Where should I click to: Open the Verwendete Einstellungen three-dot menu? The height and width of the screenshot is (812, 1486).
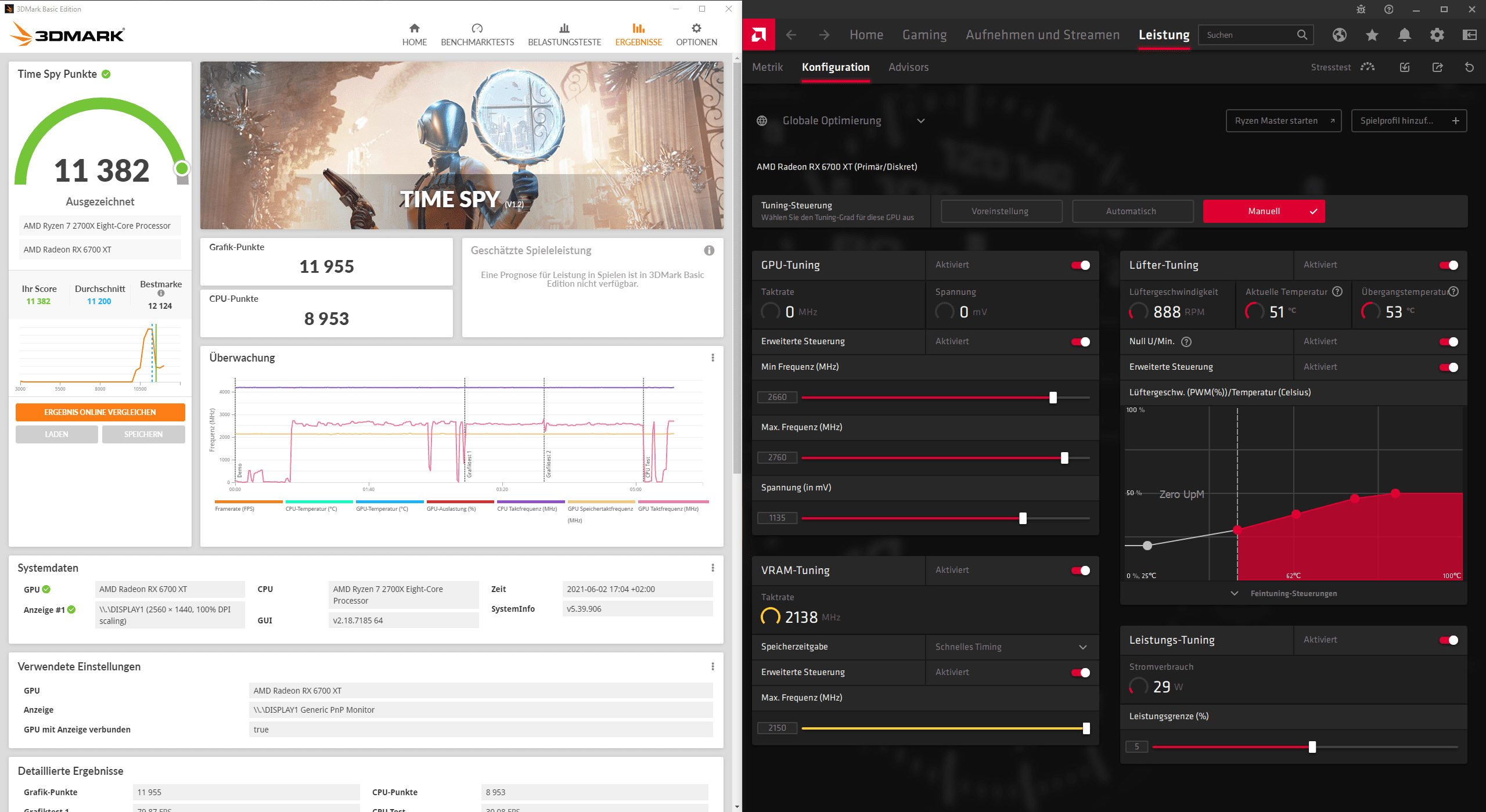pos(713,666)
